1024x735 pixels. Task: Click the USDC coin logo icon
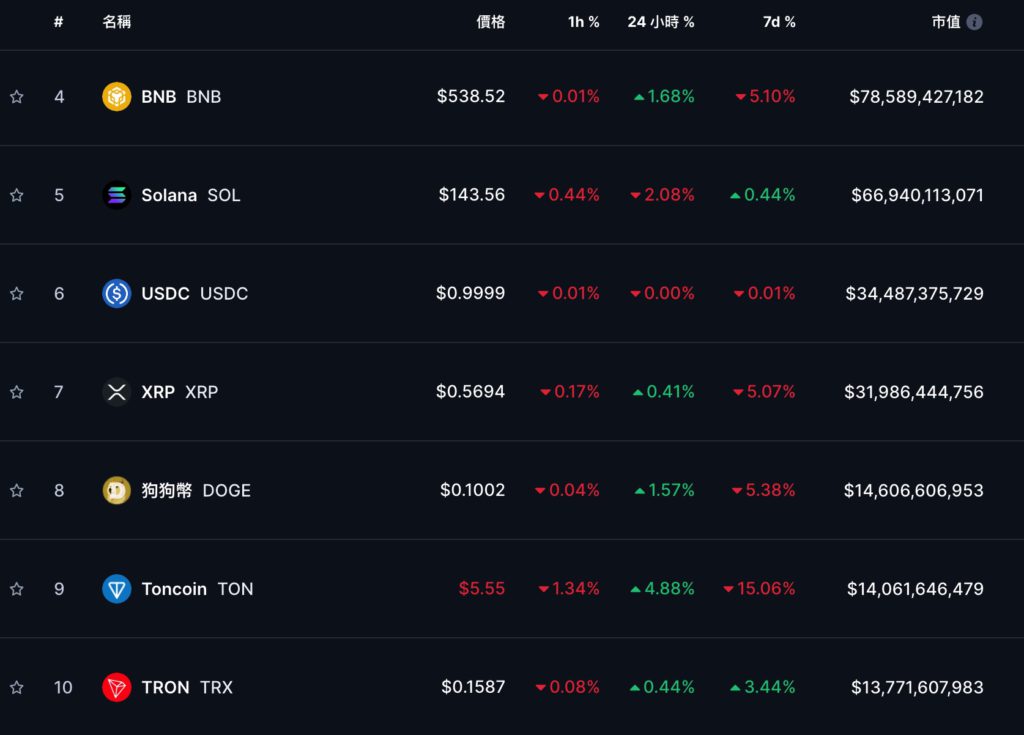(117, 293)
